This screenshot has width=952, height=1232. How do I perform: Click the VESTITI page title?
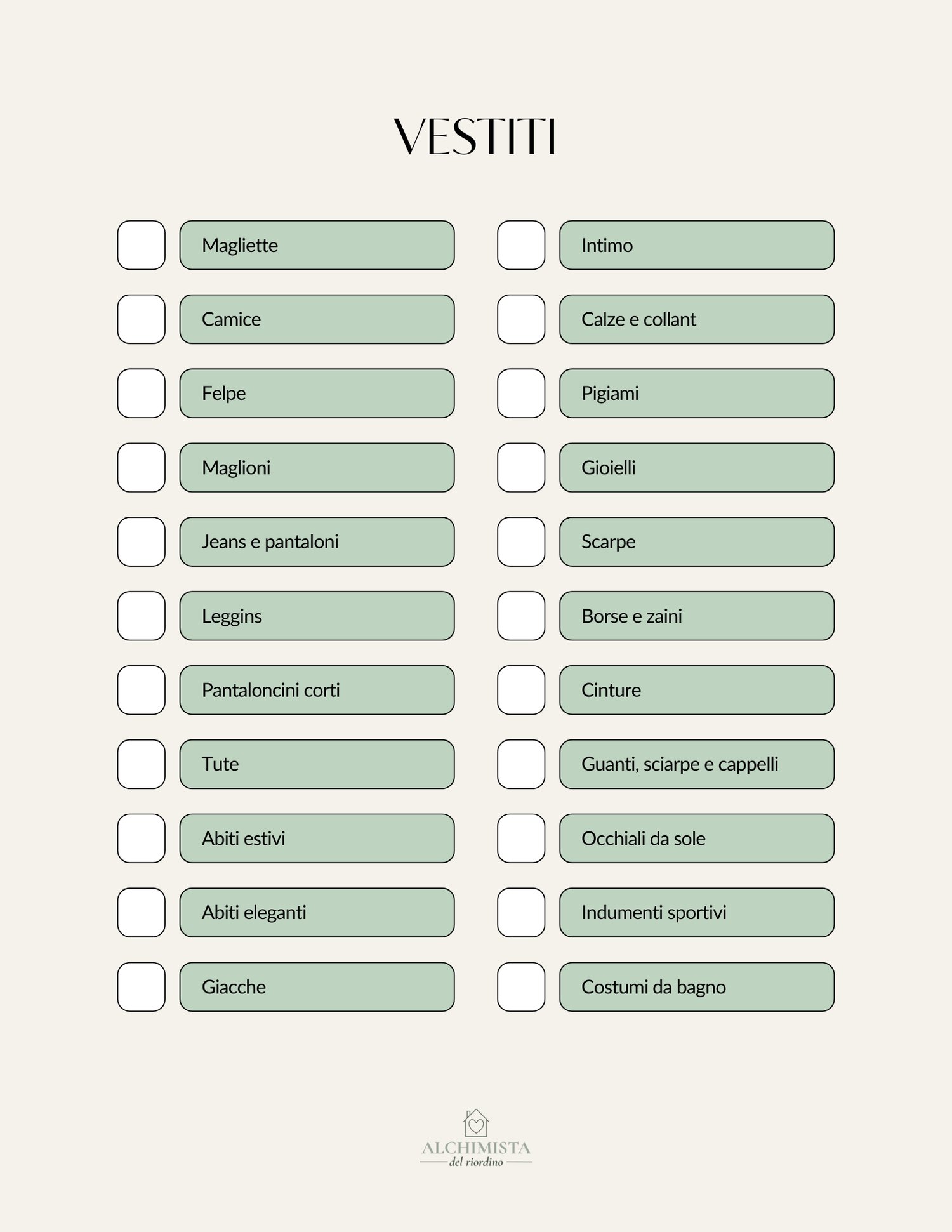pyautogui.click(x=475, y=136)
